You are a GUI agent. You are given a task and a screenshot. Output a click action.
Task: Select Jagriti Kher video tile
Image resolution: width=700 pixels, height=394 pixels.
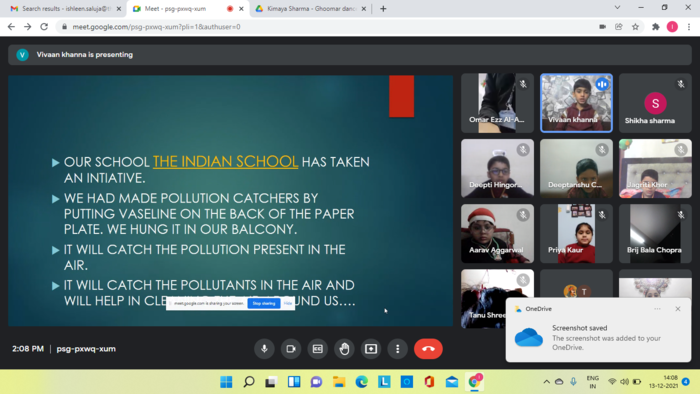click(655, 168)
